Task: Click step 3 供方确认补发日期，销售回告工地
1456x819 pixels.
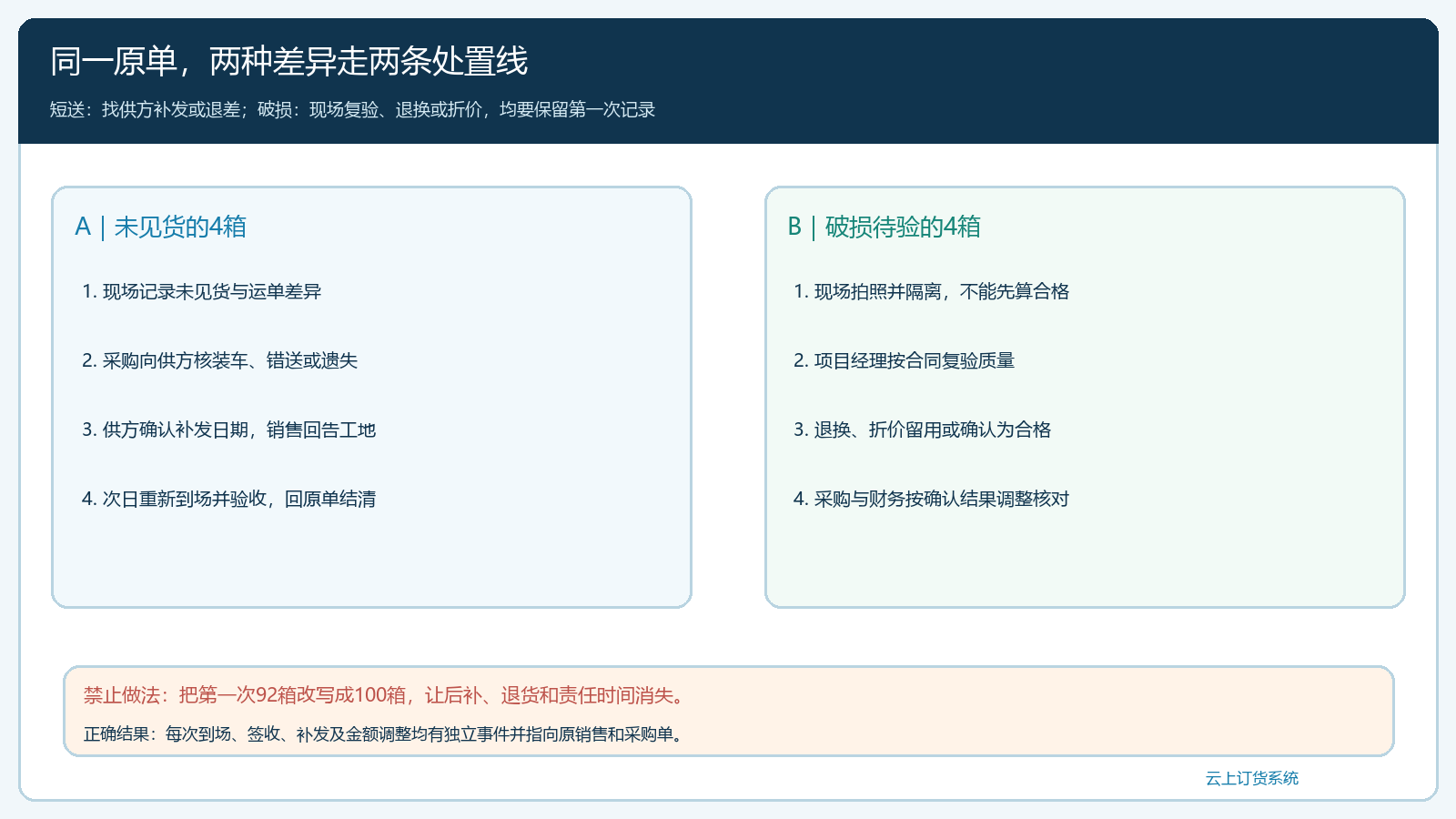Action: (x=229, y=430)
